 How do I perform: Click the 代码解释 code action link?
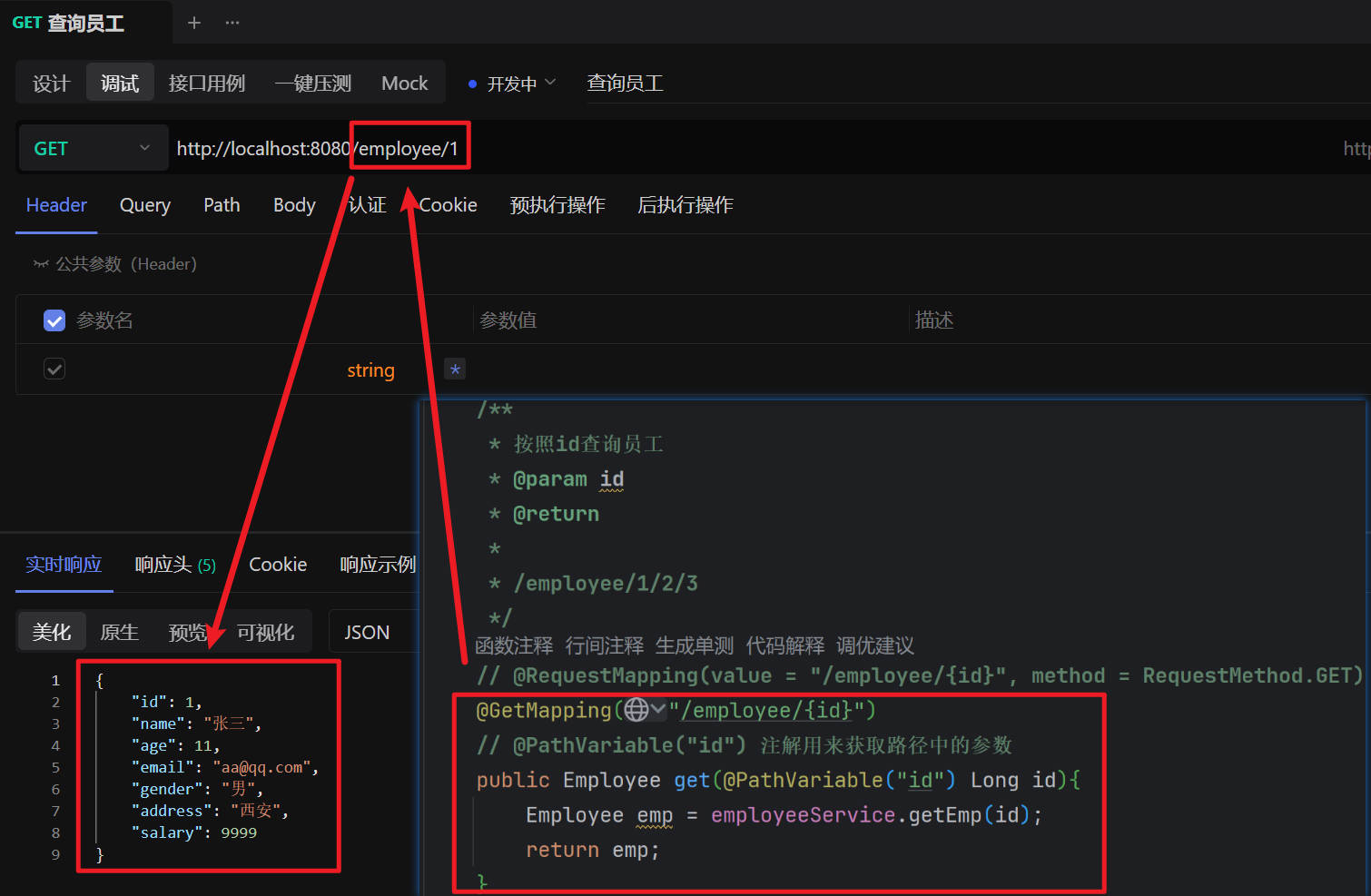click(x=785, y=645)
